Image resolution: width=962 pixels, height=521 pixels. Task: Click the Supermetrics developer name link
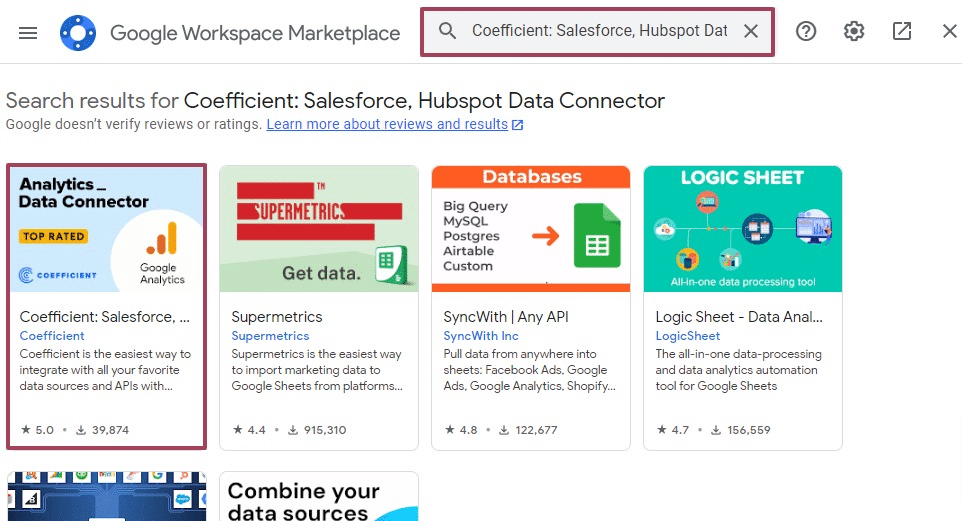coord(270,336)
